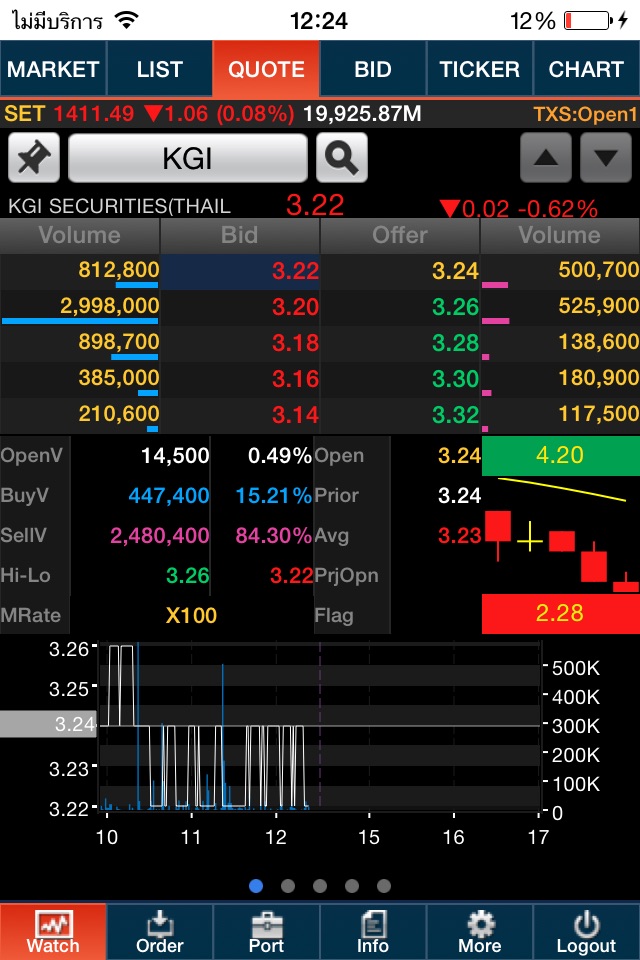Tap bid volume 812,800
This screenshot has height=960, width=640.
[119, 269]
